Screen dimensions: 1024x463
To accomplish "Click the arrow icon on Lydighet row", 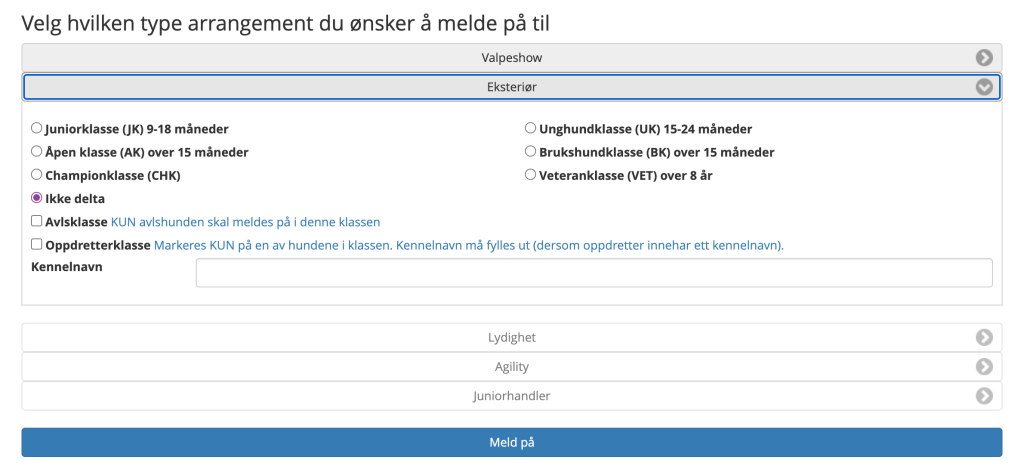I will coord(984,338).
